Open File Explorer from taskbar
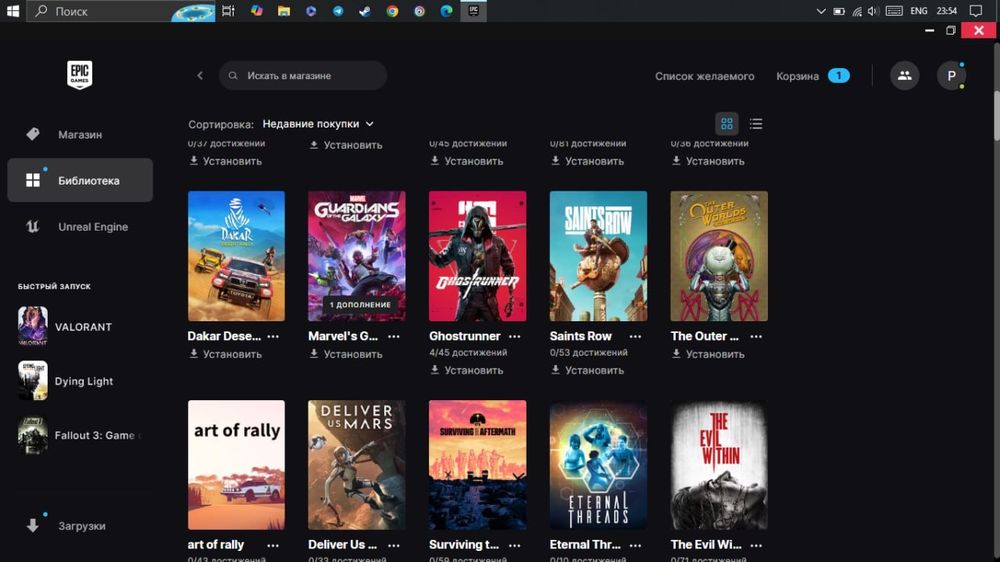1000x562 pixels. click(x=284, y=11)
